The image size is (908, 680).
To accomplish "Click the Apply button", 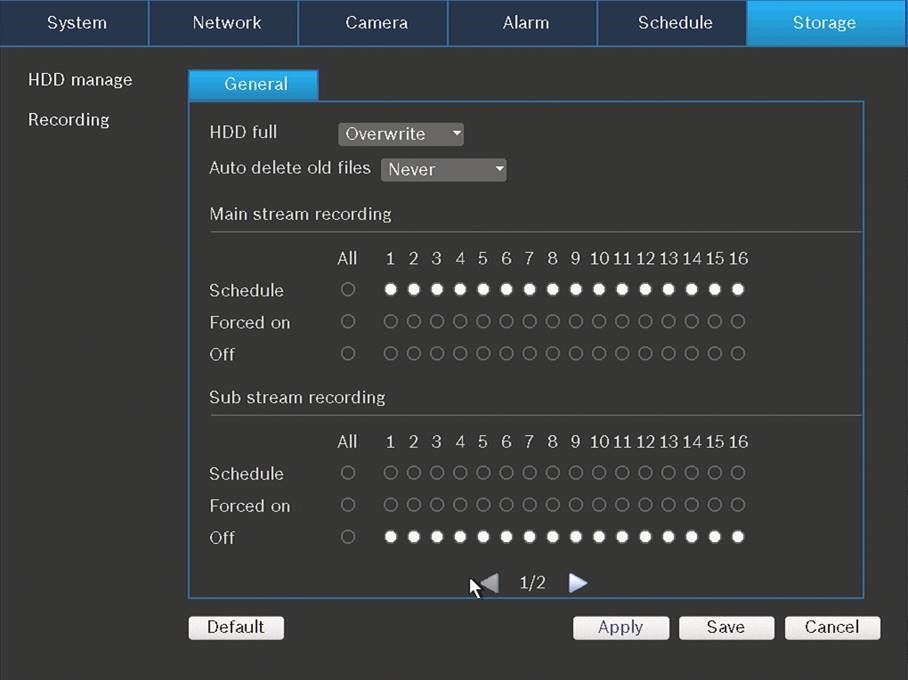I will tap(620, 627).
